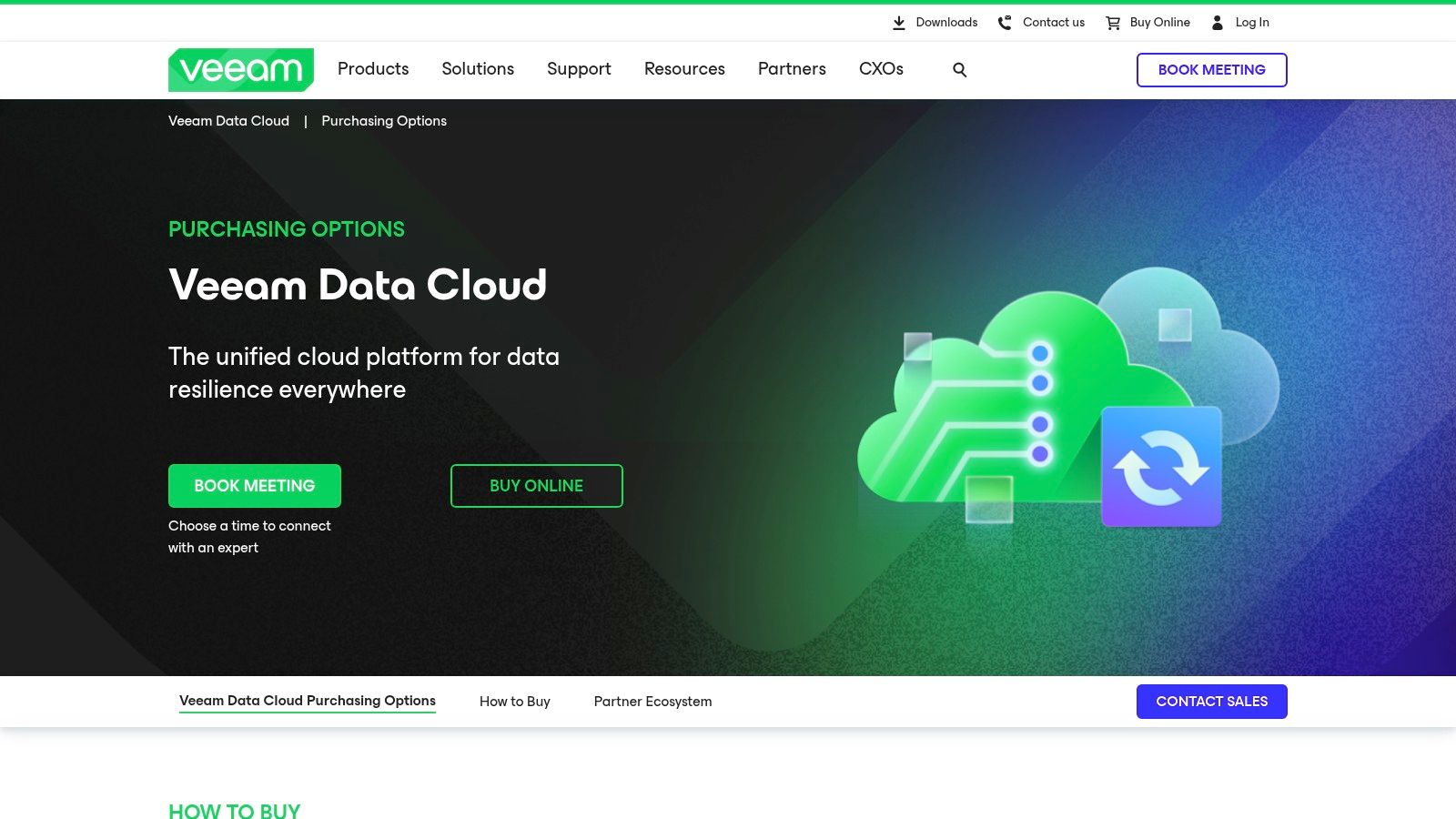Click the BUY ONLINE outlined button
The image size is (1456, 819).
[536, 485]
